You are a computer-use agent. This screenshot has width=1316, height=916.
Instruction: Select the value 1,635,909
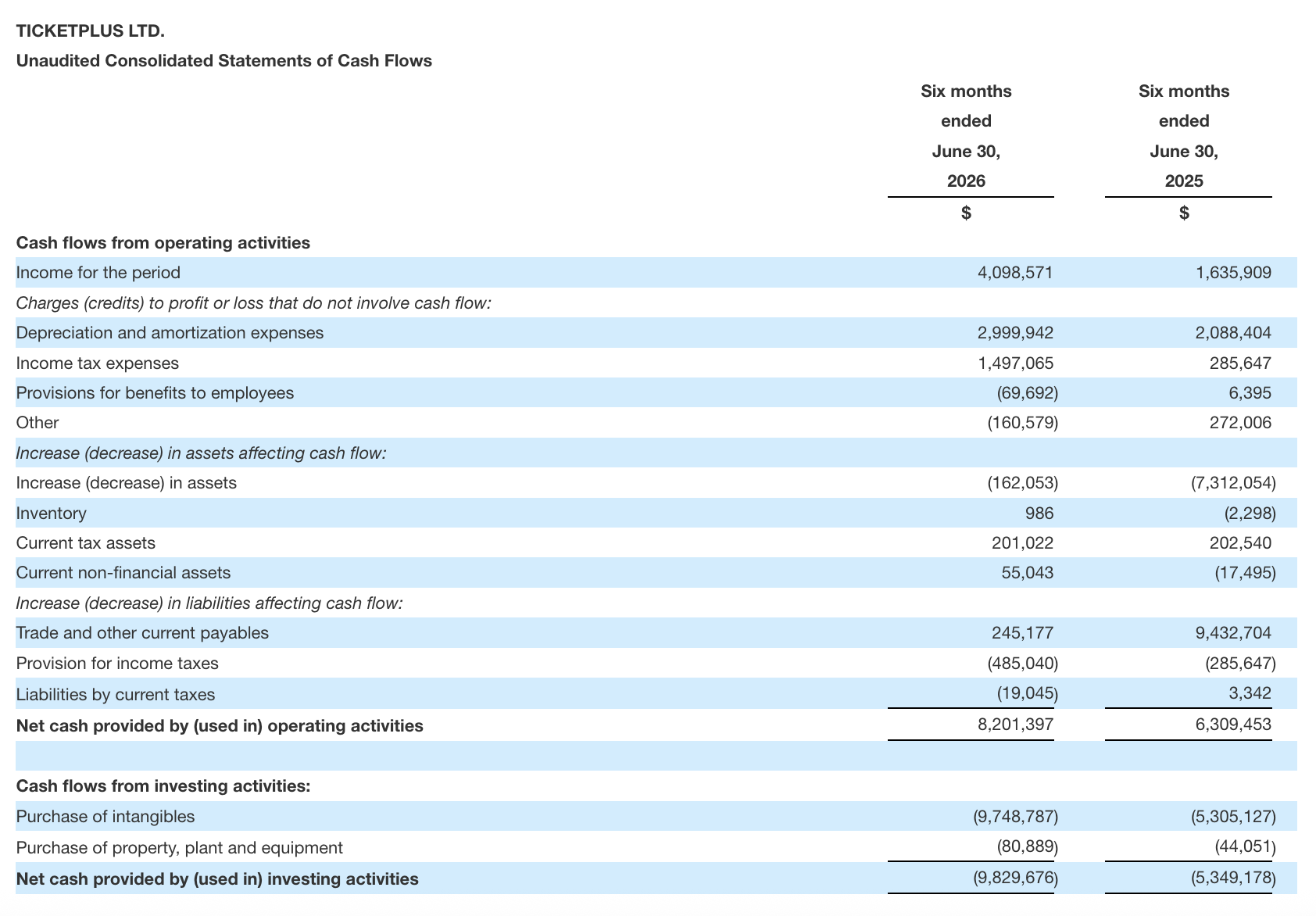[x=1233, y=273]
